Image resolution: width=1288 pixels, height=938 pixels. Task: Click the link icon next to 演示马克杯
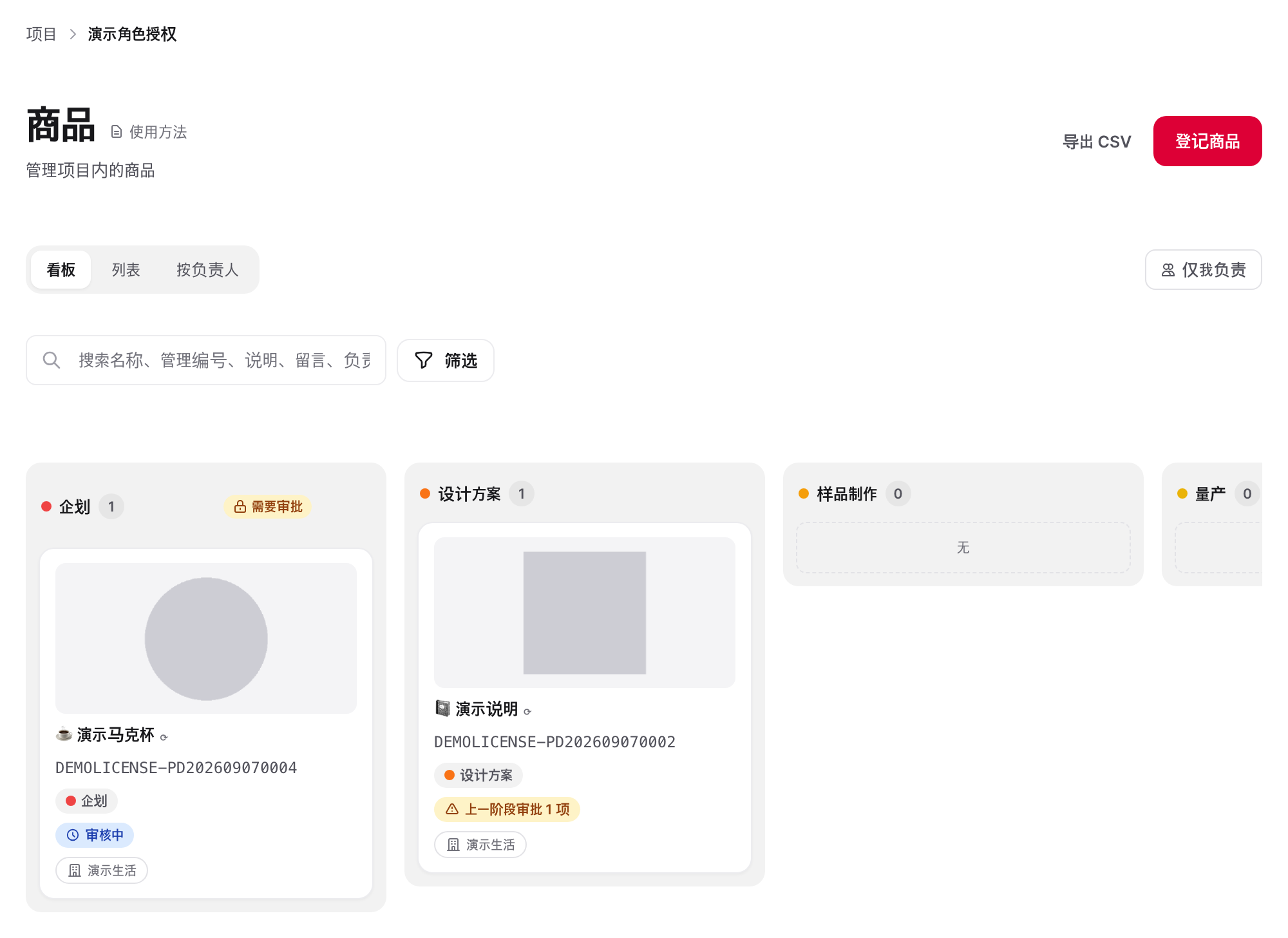(164, 738)
